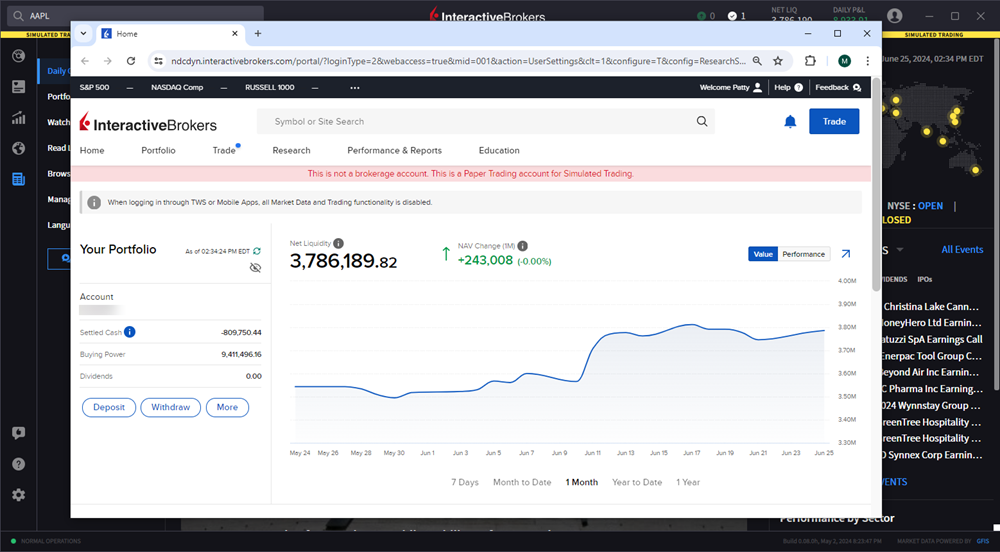
Task: Toggle hide portfolio values eye icon
Action: coord(255,268)
